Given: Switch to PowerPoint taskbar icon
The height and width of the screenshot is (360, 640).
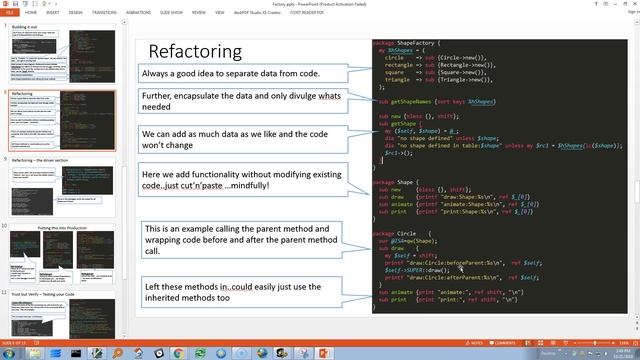Looking at the screenshot, I should pyautogui.click(x=323, y=353).
